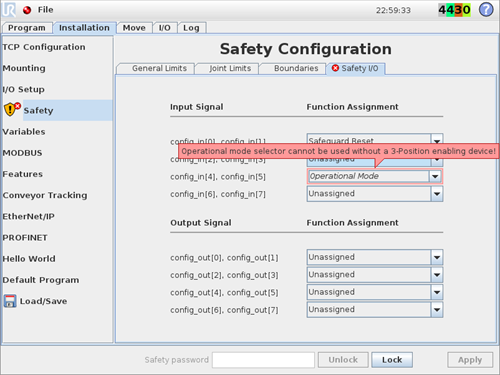Screen dimensions: 500x375
Task: Open config_out[4], config_out[5] dropdown
Action: (437, 292)
